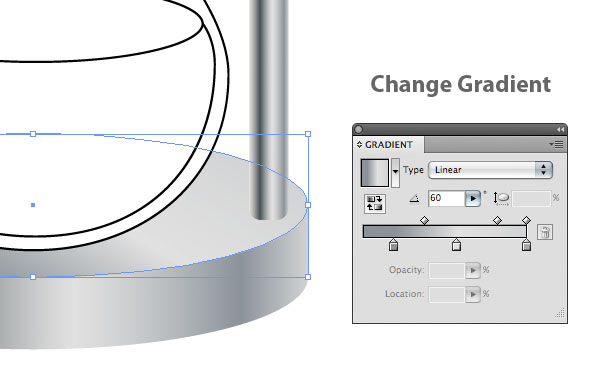The height and width of the screenshot is (368, 600).
Task: Open the Type dropdown showing Linear
Action: (490, 170)
